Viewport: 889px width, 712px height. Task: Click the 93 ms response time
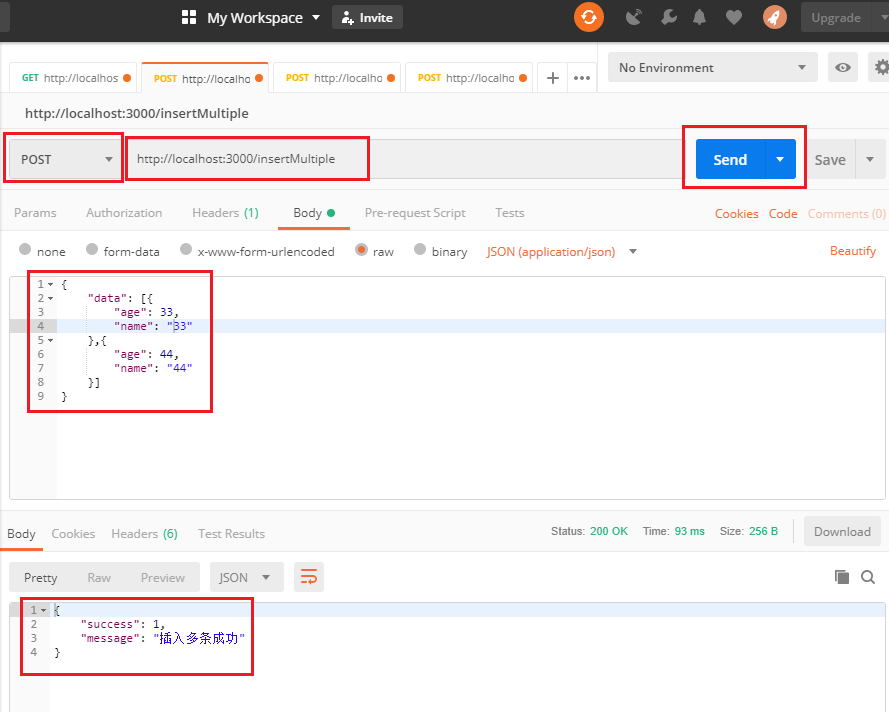[689, 531]
